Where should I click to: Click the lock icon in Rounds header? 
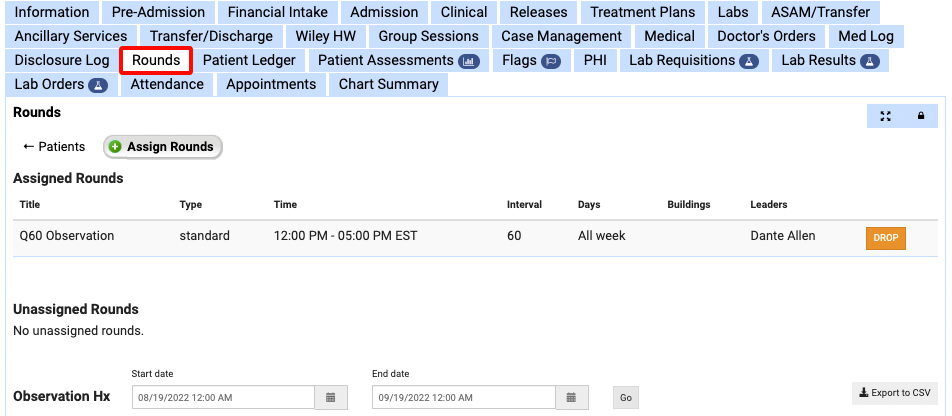tap(920, 116)
